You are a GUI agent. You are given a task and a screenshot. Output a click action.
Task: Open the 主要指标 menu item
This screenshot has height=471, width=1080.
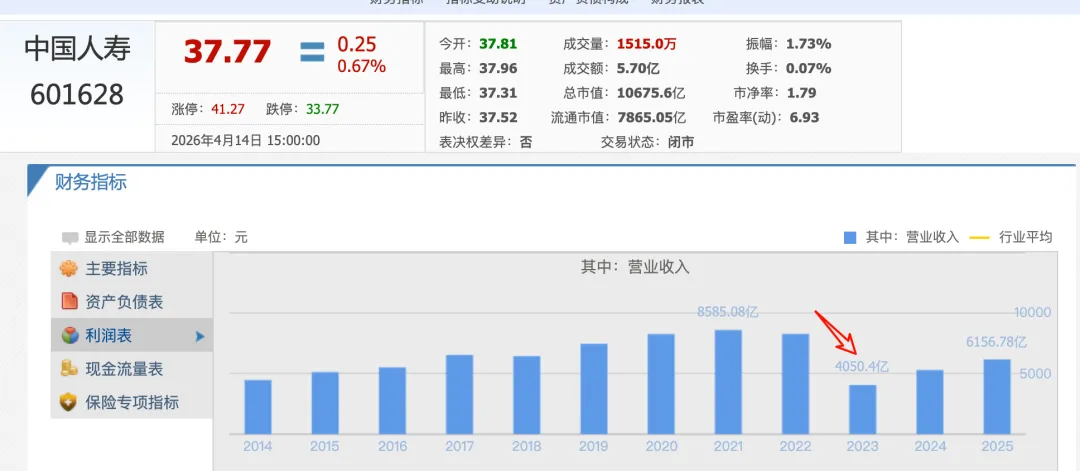(132, 269)
